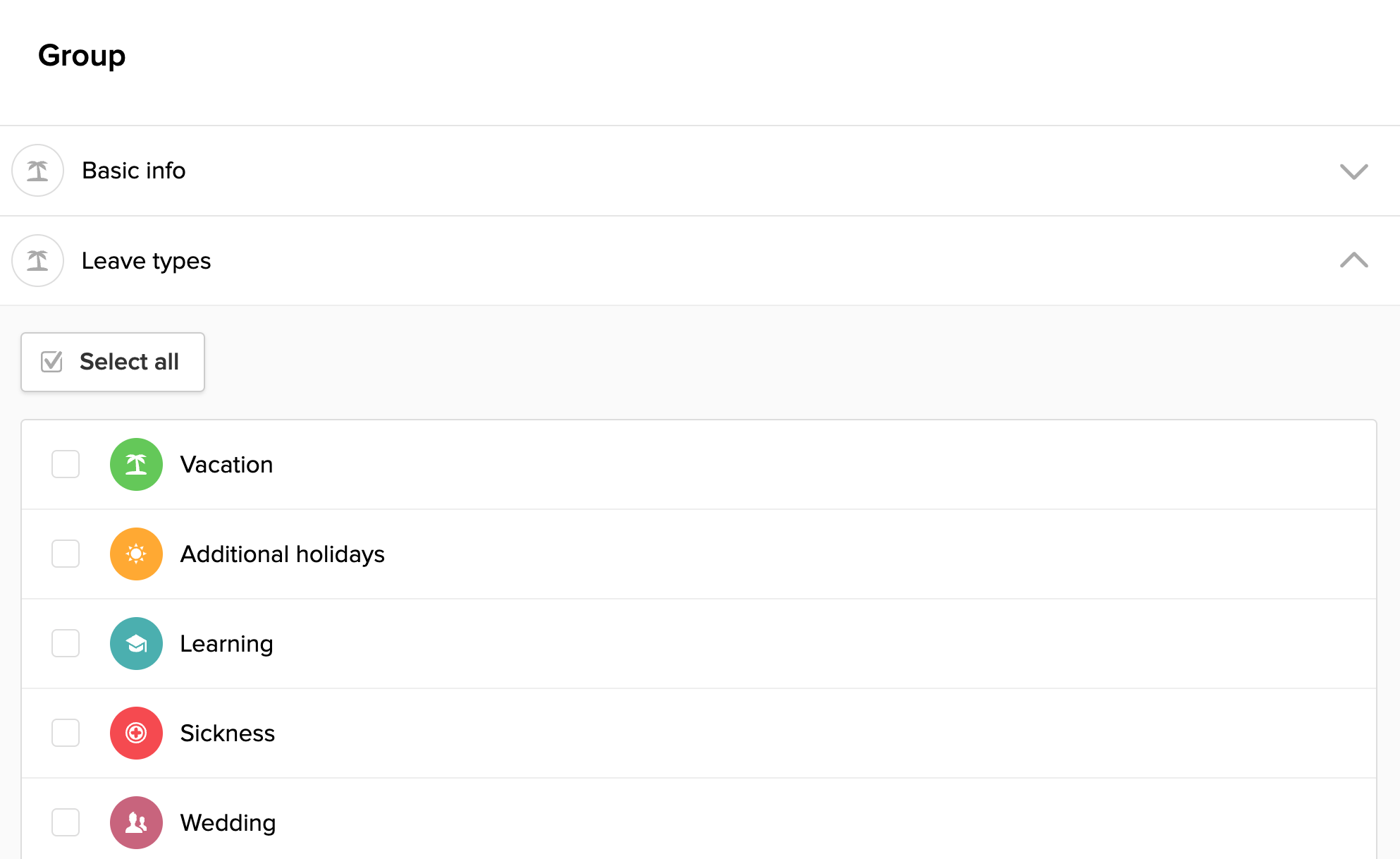Image resolution: width=1400 pixels, height=859 pixels.
Task: Click the Group page heading
Action: (82, 56)
